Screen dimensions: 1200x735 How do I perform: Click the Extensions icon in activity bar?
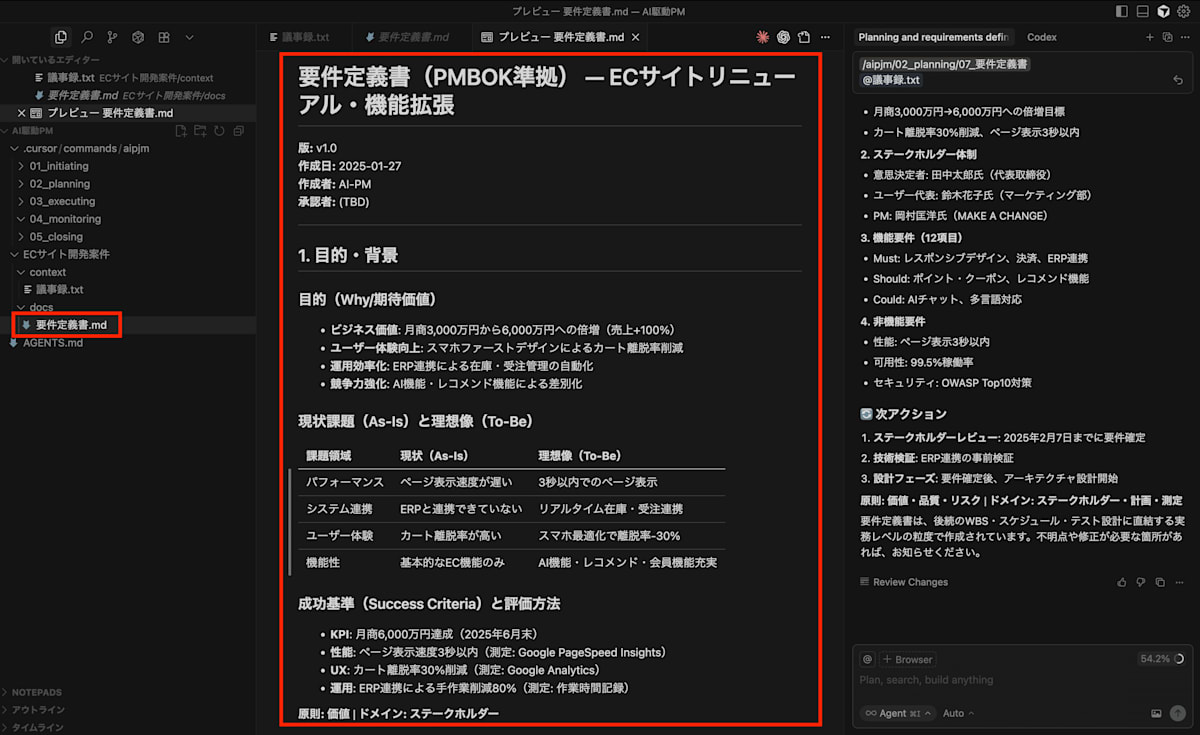tap(164, 36)
